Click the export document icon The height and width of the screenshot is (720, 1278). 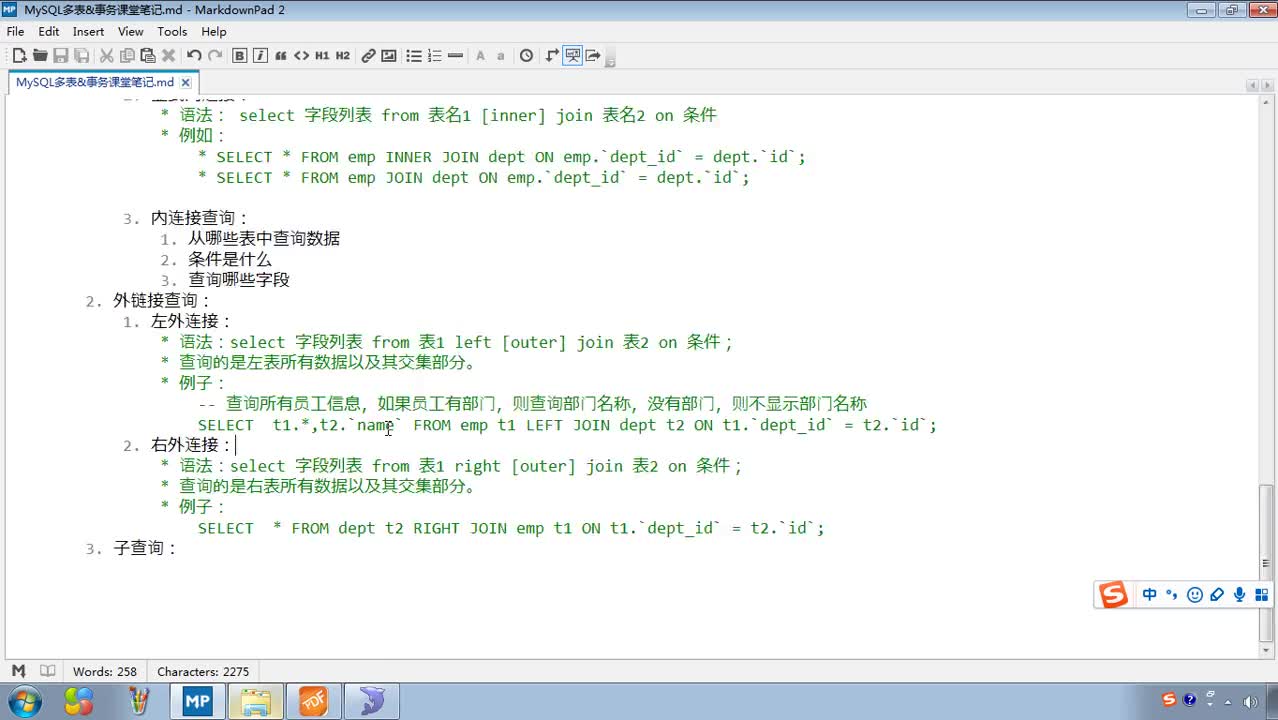[x=593, y=56]
